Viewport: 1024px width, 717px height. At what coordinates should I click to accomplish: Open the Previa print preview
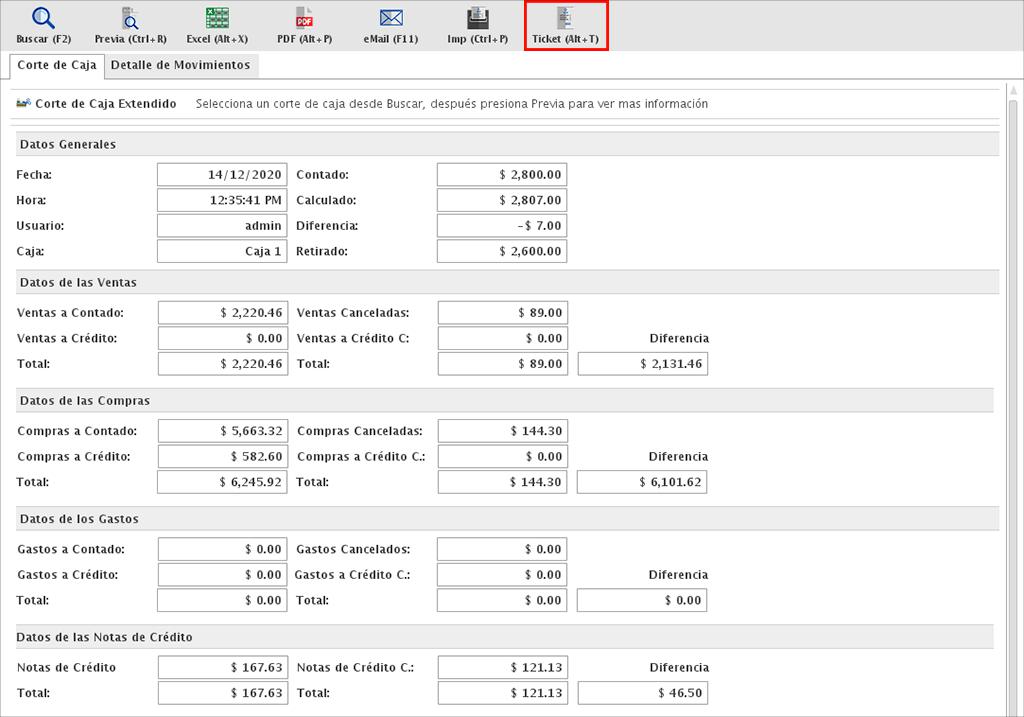pos(130,18)
